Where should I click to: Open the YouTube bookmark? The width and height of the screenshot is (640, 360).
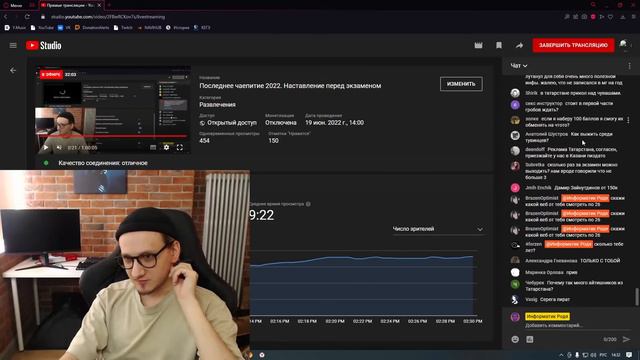click(x=42, y=28)
